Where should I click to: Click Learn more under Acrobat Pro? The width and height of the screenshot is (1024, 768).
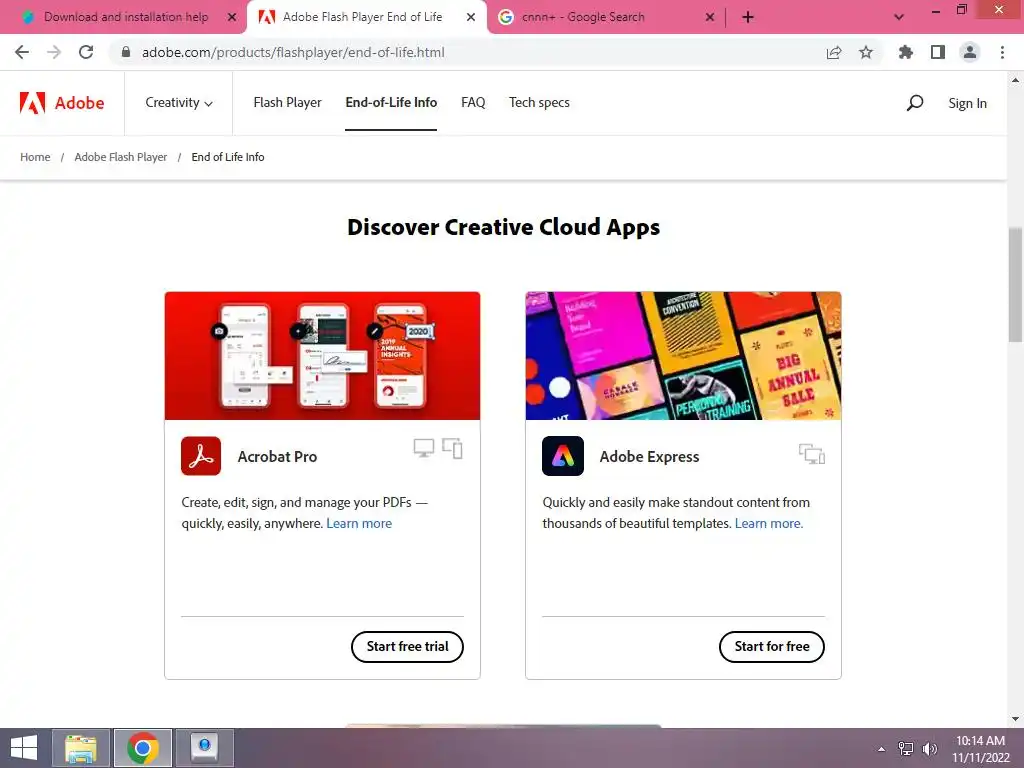click(359, 523)
